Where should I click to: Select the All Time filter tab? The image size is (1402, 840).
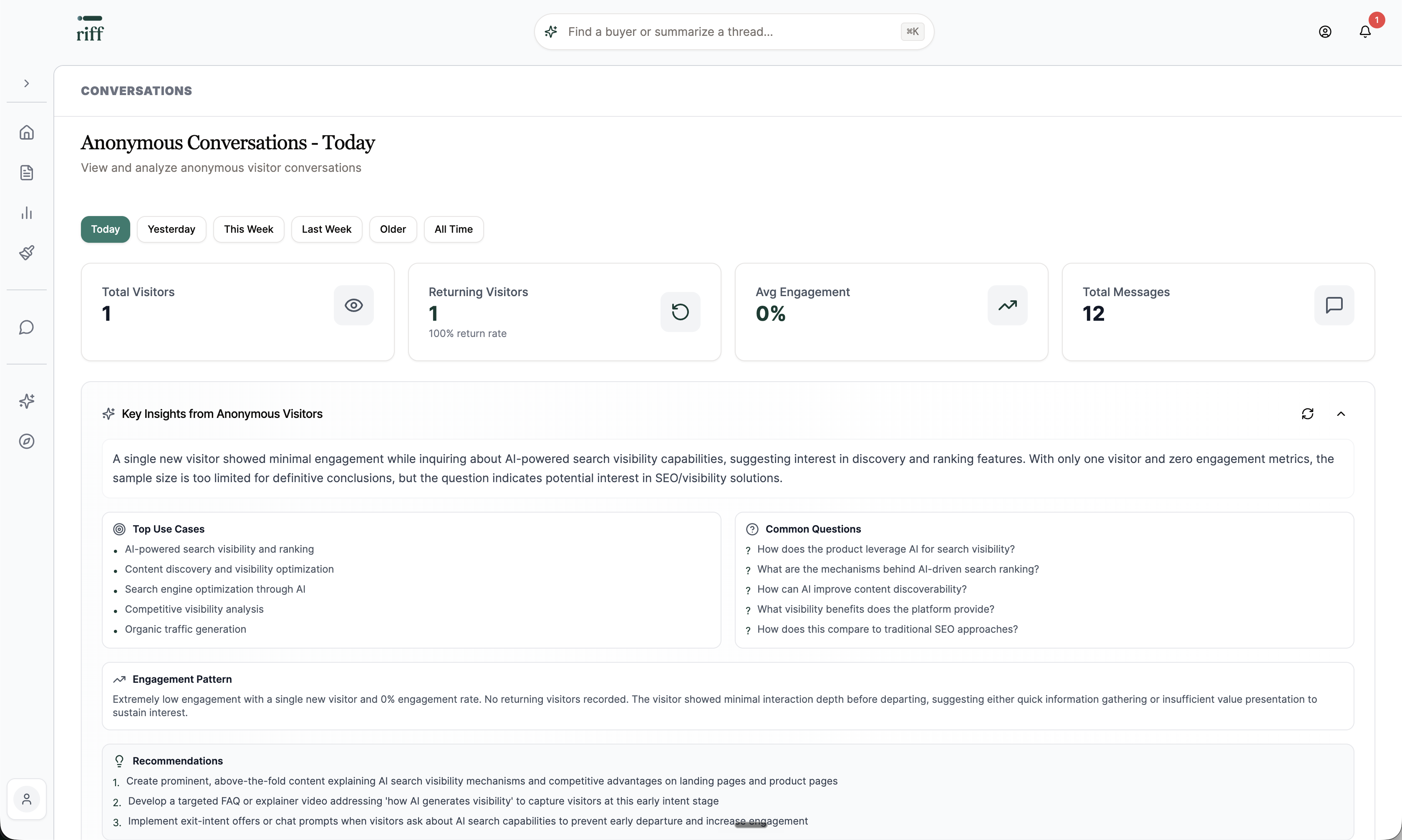[454, 229]
